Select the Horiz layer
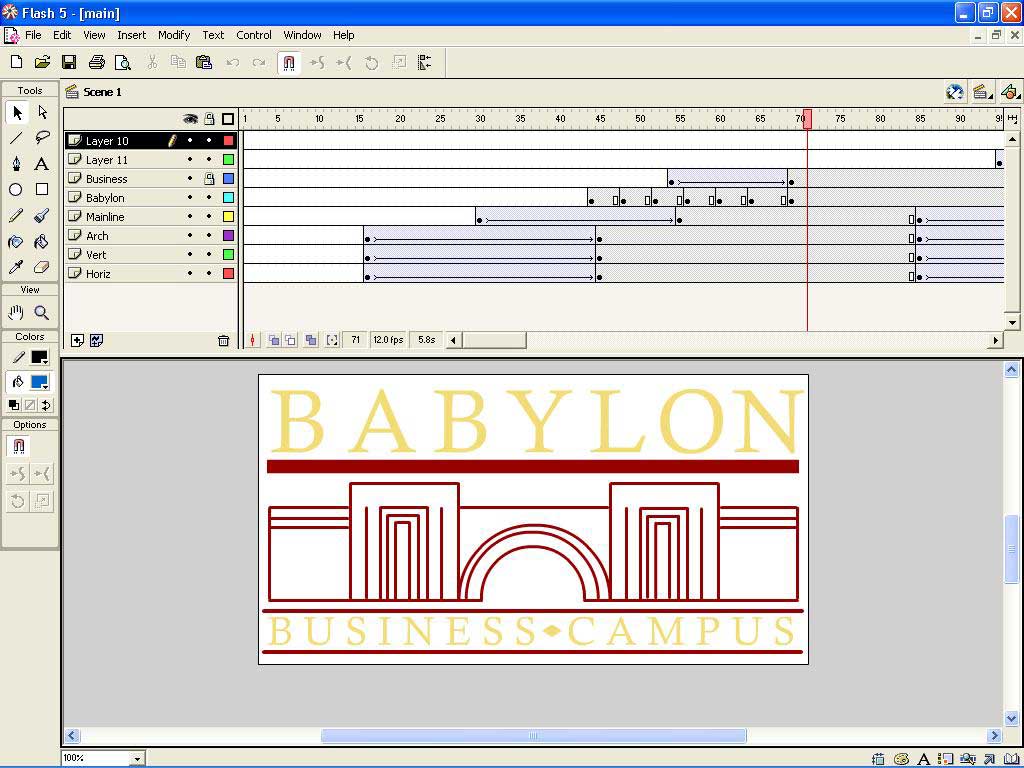This screenshot has height=768, width=1024. click(150, 274)
